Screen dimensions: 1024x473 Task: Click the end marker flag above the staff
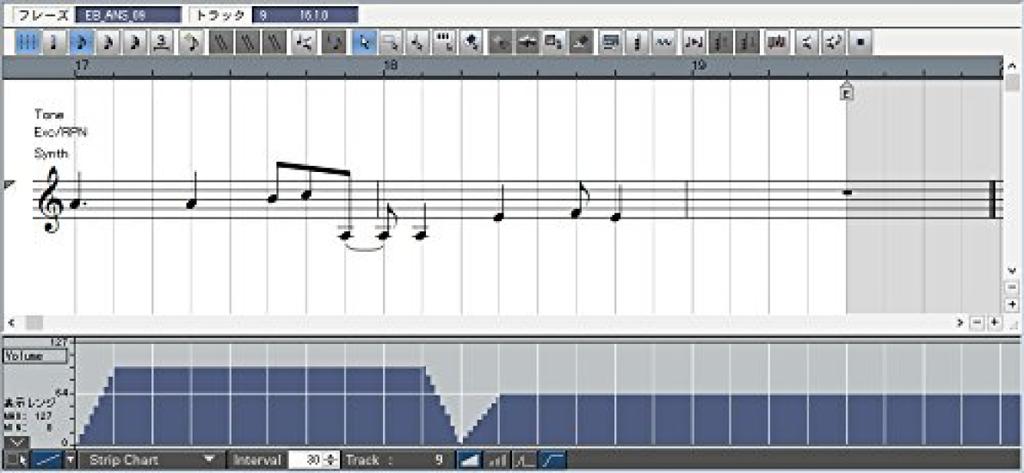846,91
